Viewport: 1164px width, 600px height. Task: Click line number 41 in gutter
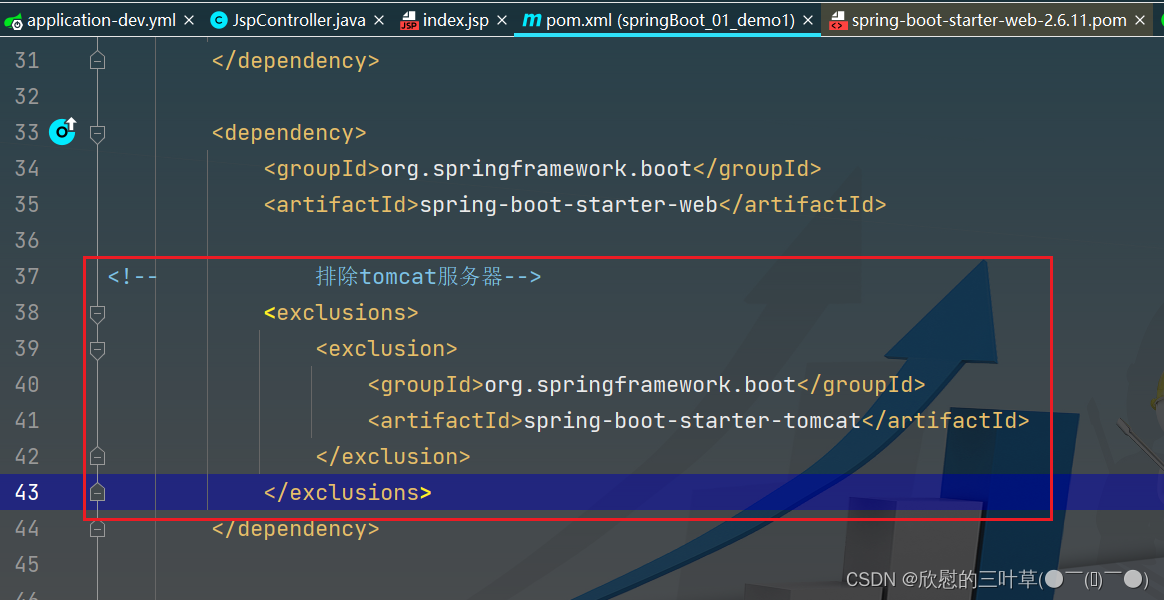coord(27,421)
